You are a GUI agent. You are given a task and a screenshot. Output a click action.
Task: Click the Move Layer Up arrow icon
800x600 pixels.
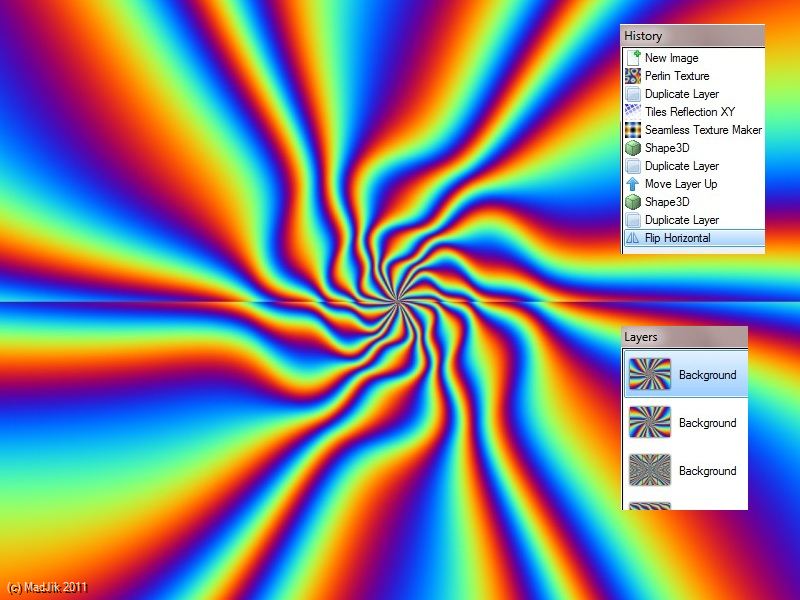coord(633,184)
